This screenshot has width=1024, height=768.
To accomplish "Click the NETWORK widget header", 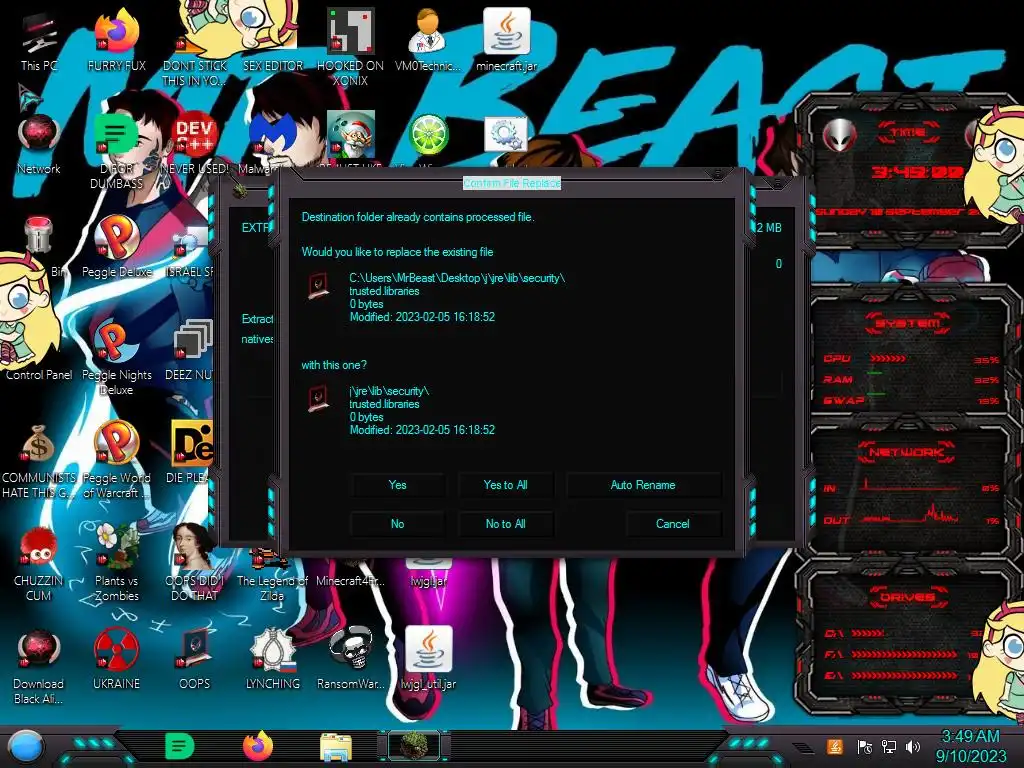I will [x=908, y=452].
